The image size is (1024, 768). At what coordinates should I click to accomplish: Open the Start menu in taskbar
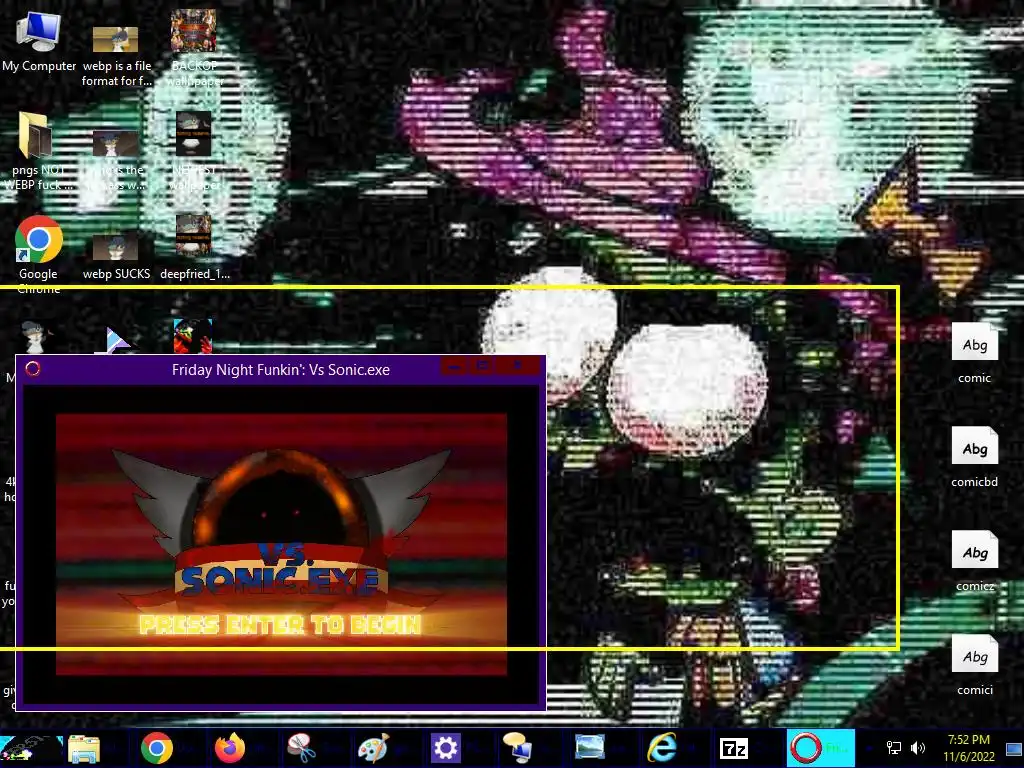click(x=30, y=748)
